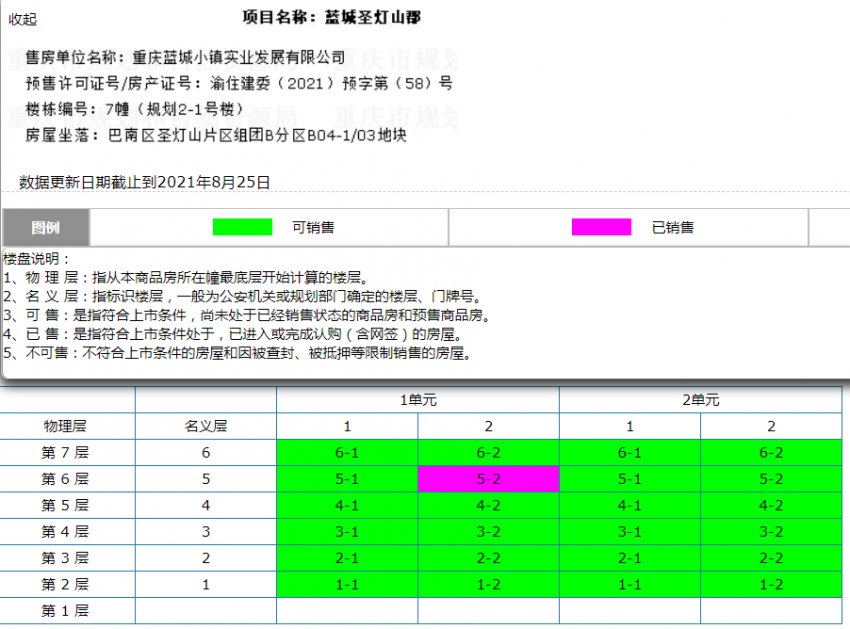Open the 图例 legend tab
The height and width of the screenshot is (629, 850).
(x=47, y=226)
